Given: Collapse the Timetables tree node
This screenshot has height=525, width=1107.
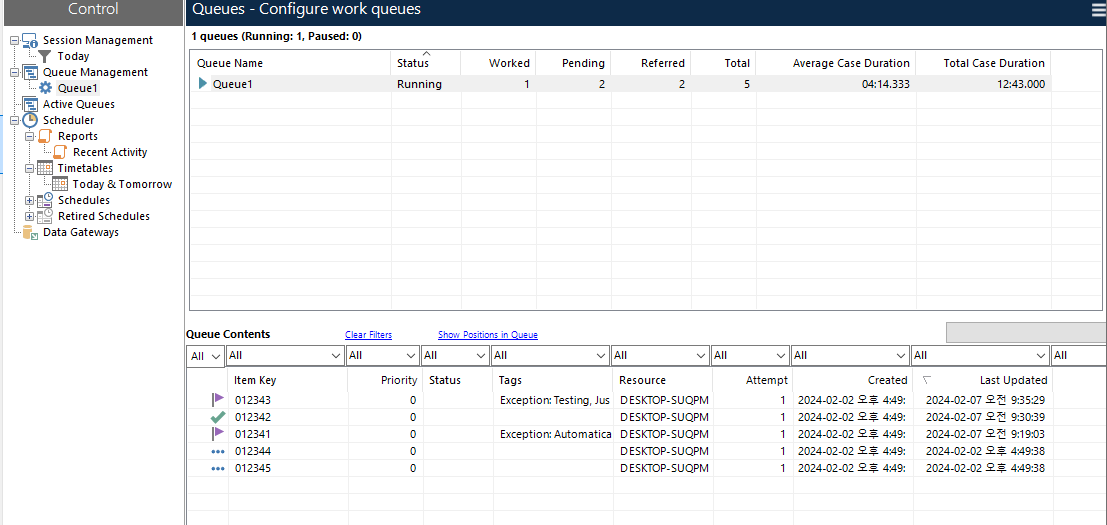Looking at the screenshot, I should [x=30, y=168].
